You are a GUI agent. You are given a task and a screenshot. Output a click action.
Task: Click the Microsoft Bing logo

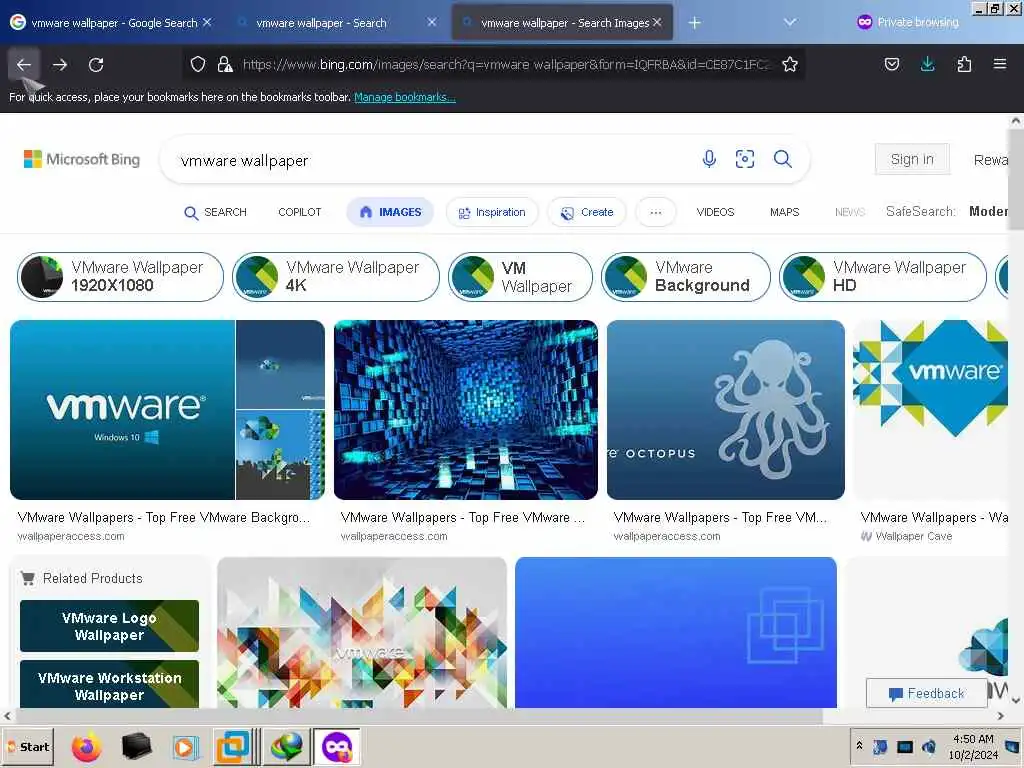click(82, 159)
